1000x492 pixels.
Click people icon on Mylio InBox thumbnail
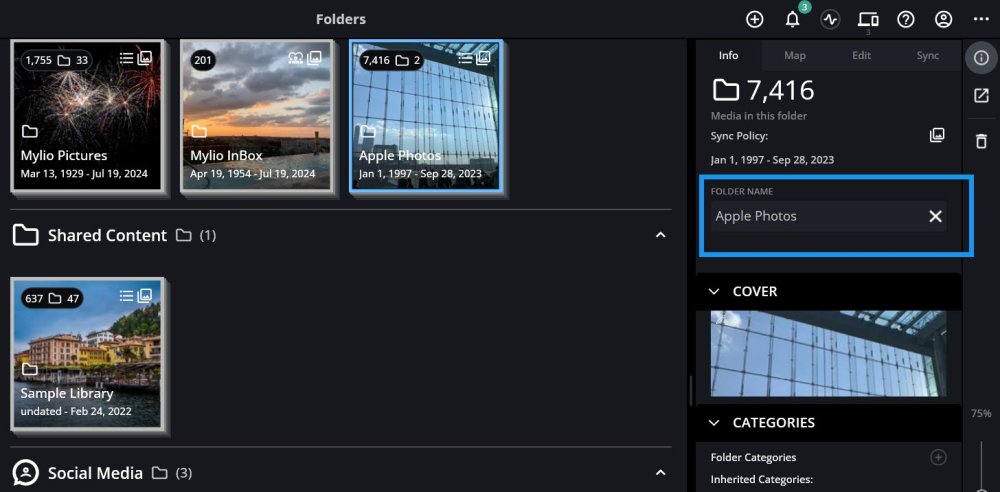(x=295, y=58)
